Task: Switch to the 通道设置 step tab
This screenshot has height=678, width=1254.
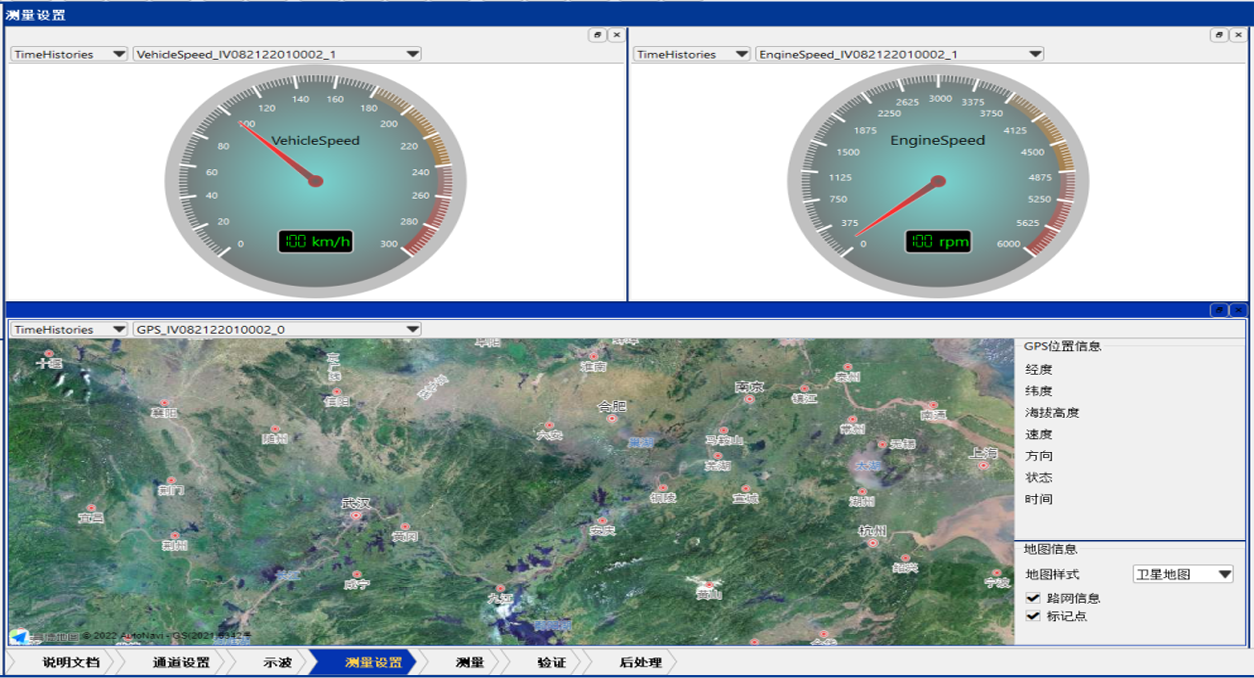Action: [180, 662]
